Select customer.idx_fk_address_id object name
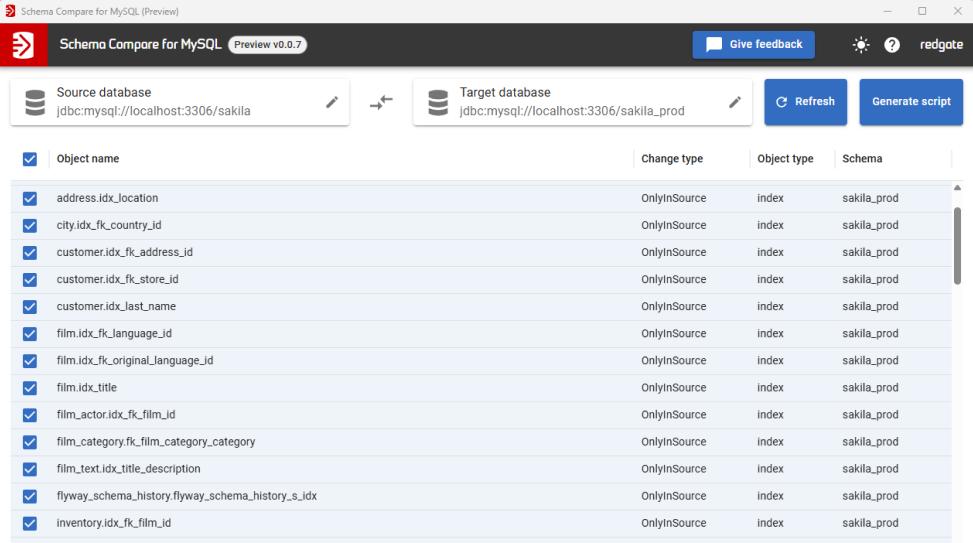 pos(125,253)
